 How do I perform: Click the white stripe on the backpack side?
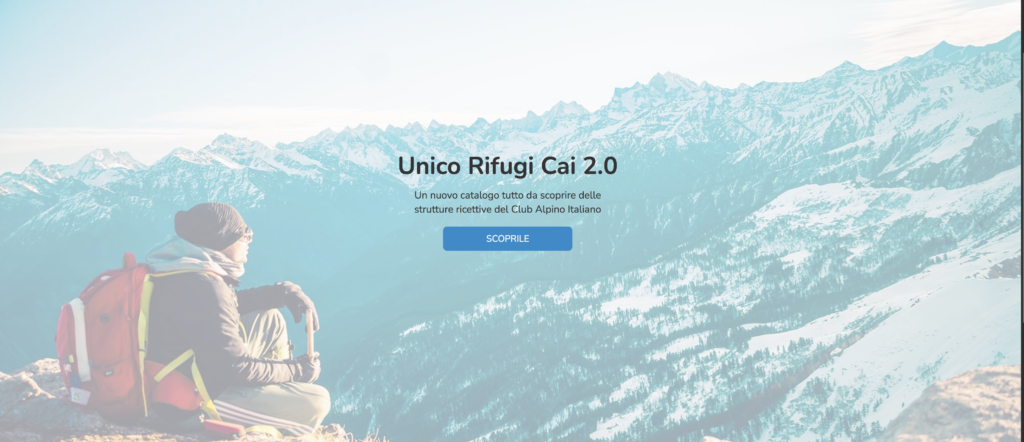click(79, 339)
